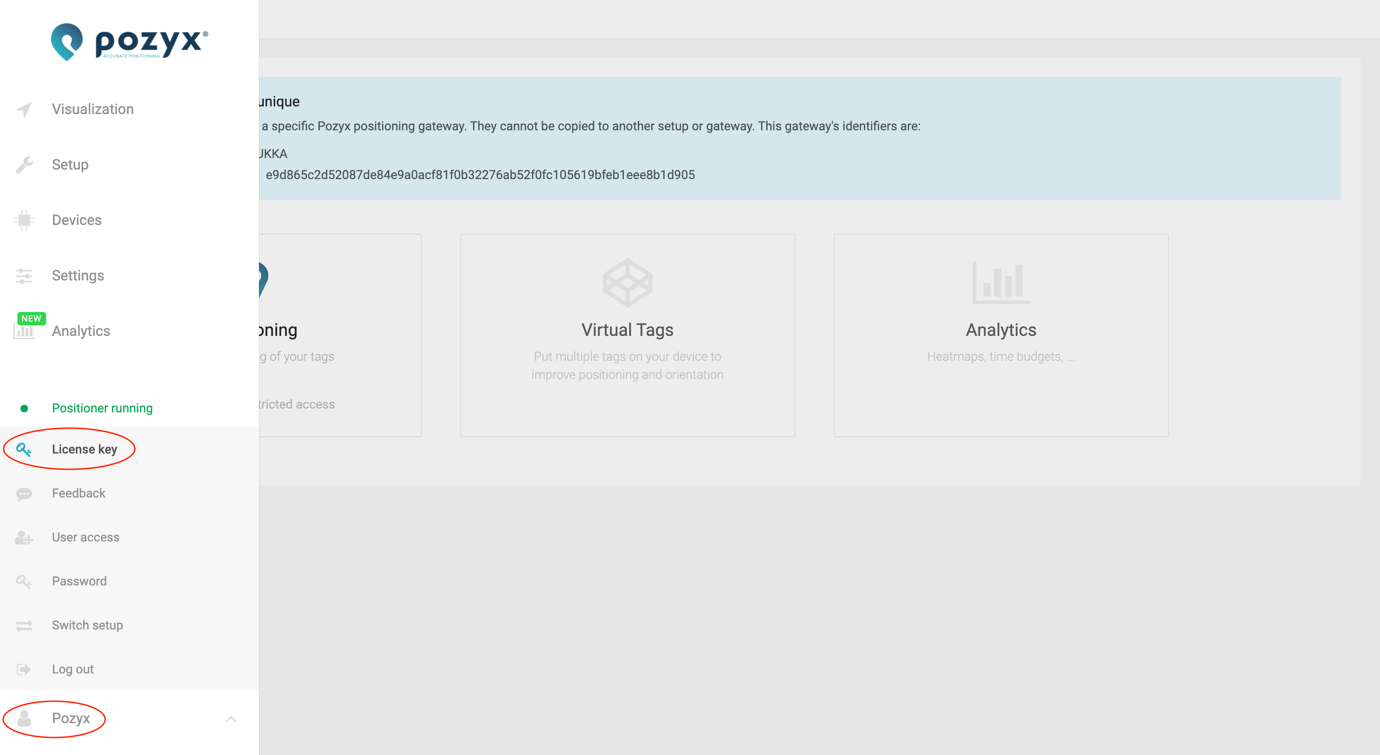Open the Pozyx user account entry
Viewport: 1380px width, 755px height.
click(x=70, y=719)
